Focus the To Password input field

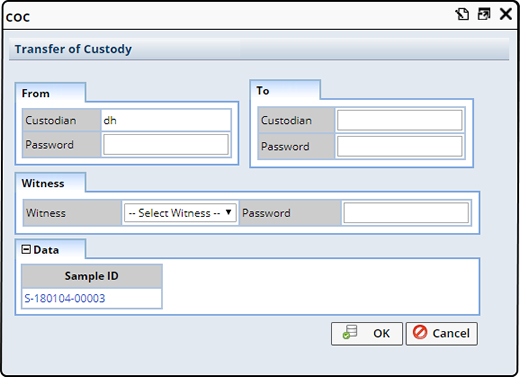coord(400,146)
